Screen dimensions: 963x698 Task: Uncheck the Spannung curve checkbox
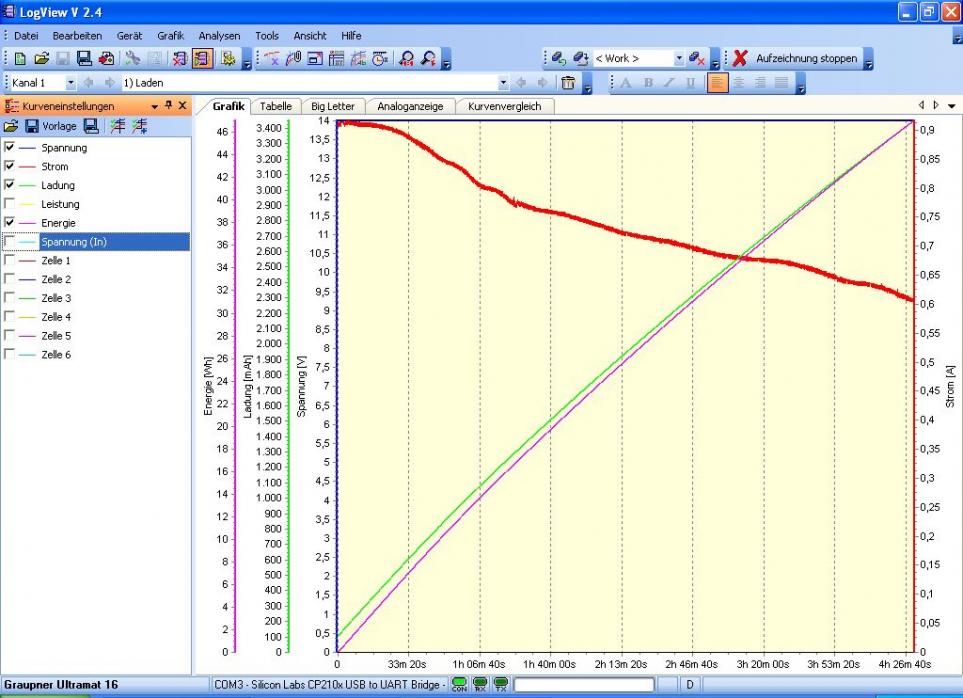tap(11, 148)
